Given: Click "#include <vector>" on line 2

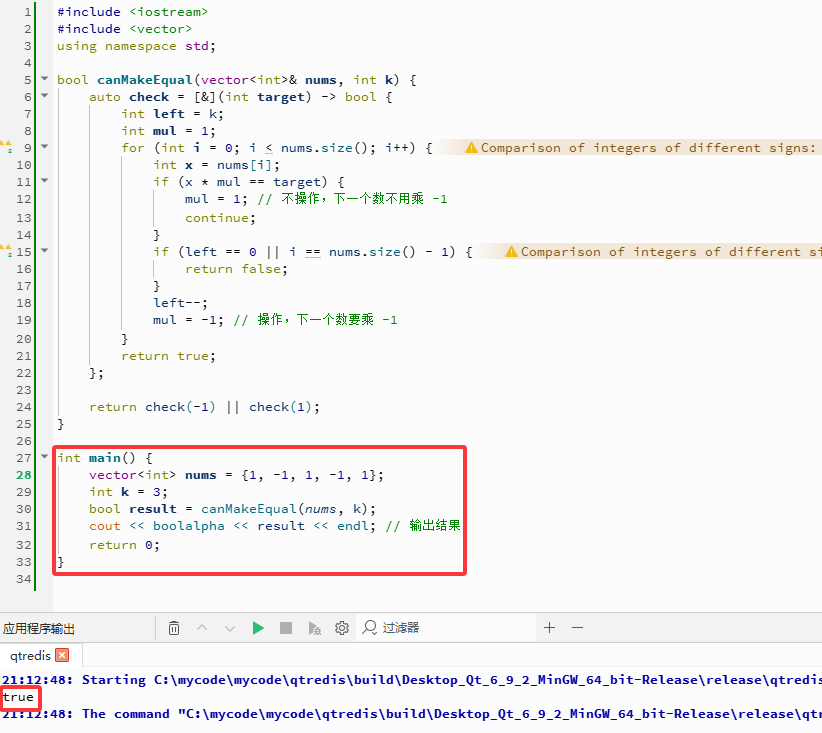Looking at the screenshot, I should click(x=124, y=29).
